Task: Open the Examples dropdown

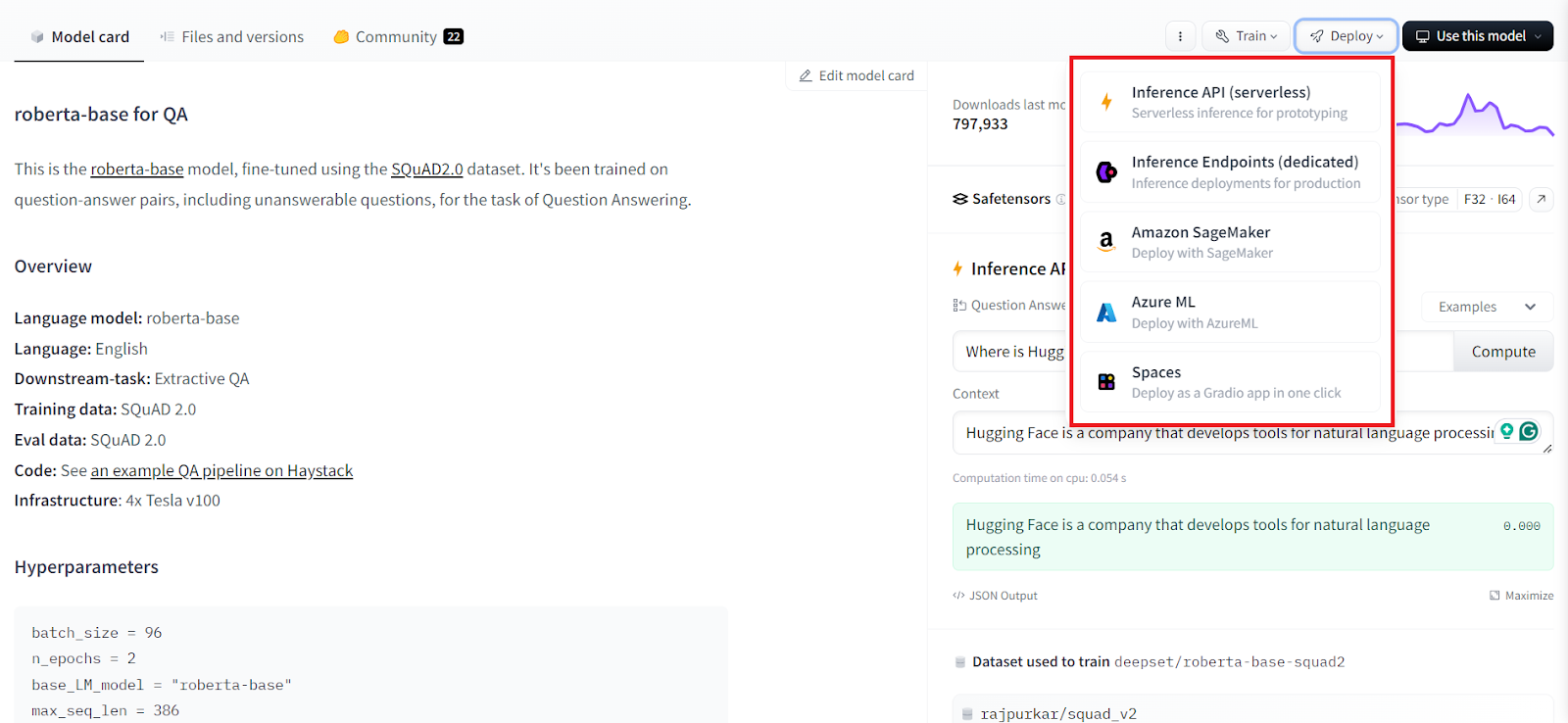Action: [1488, 307]
